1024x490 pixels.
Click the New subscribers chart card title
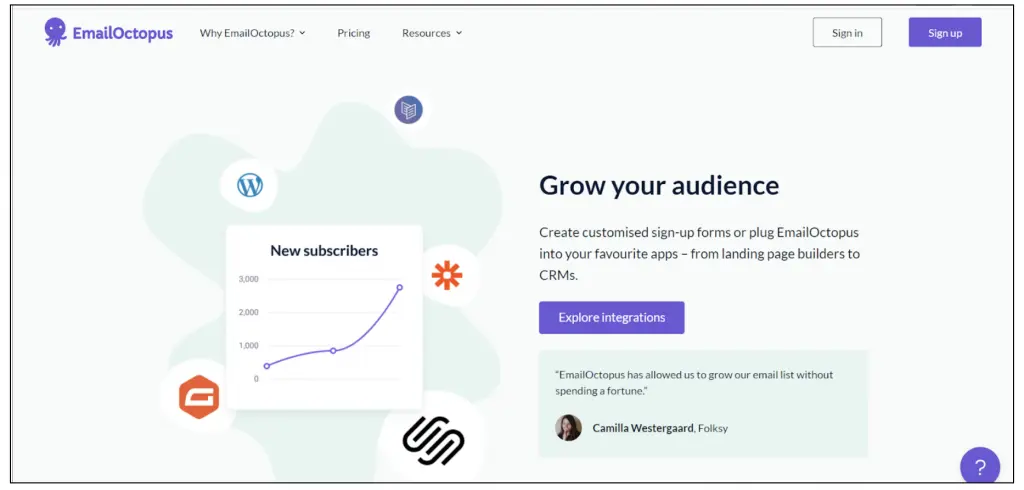324,250
